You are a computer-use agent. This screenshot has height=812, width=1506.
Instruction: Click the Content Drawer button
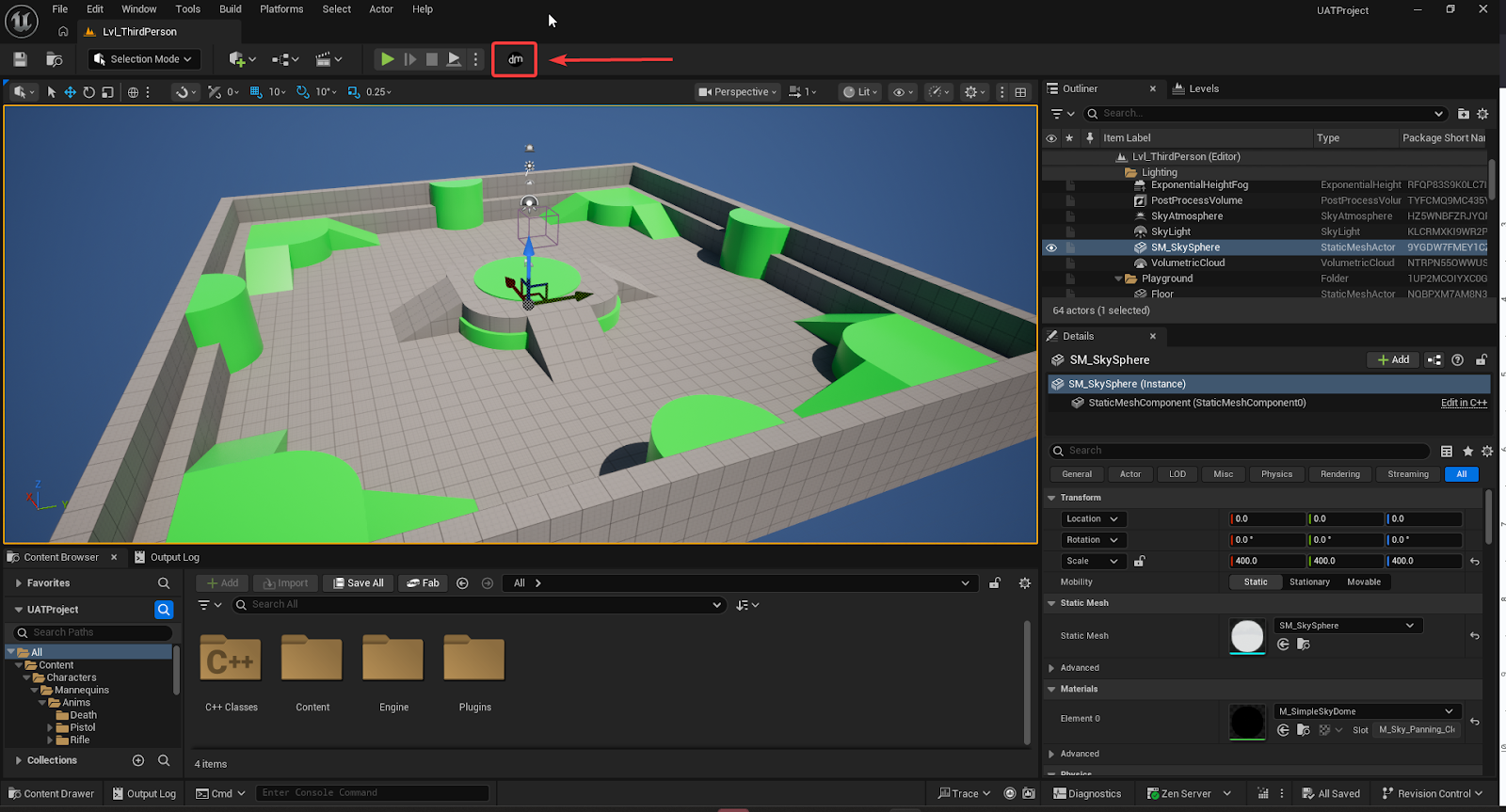click(52, 794)
